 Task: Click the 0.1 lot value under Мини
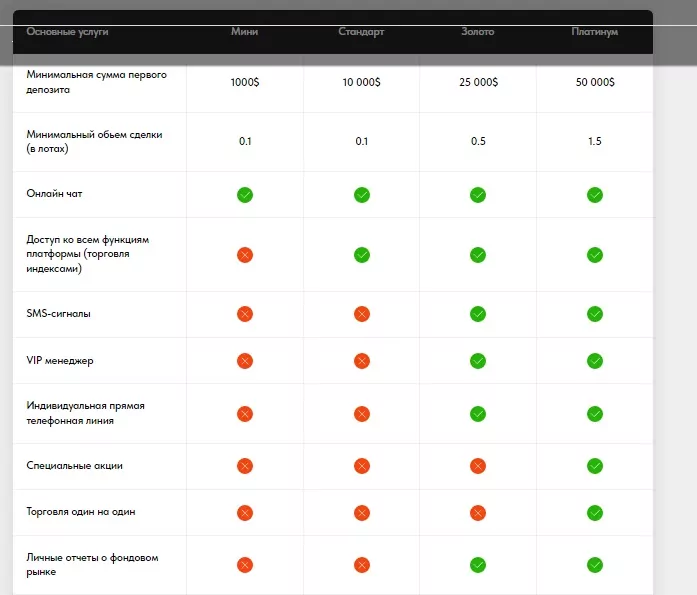click(x=245, y=141)
